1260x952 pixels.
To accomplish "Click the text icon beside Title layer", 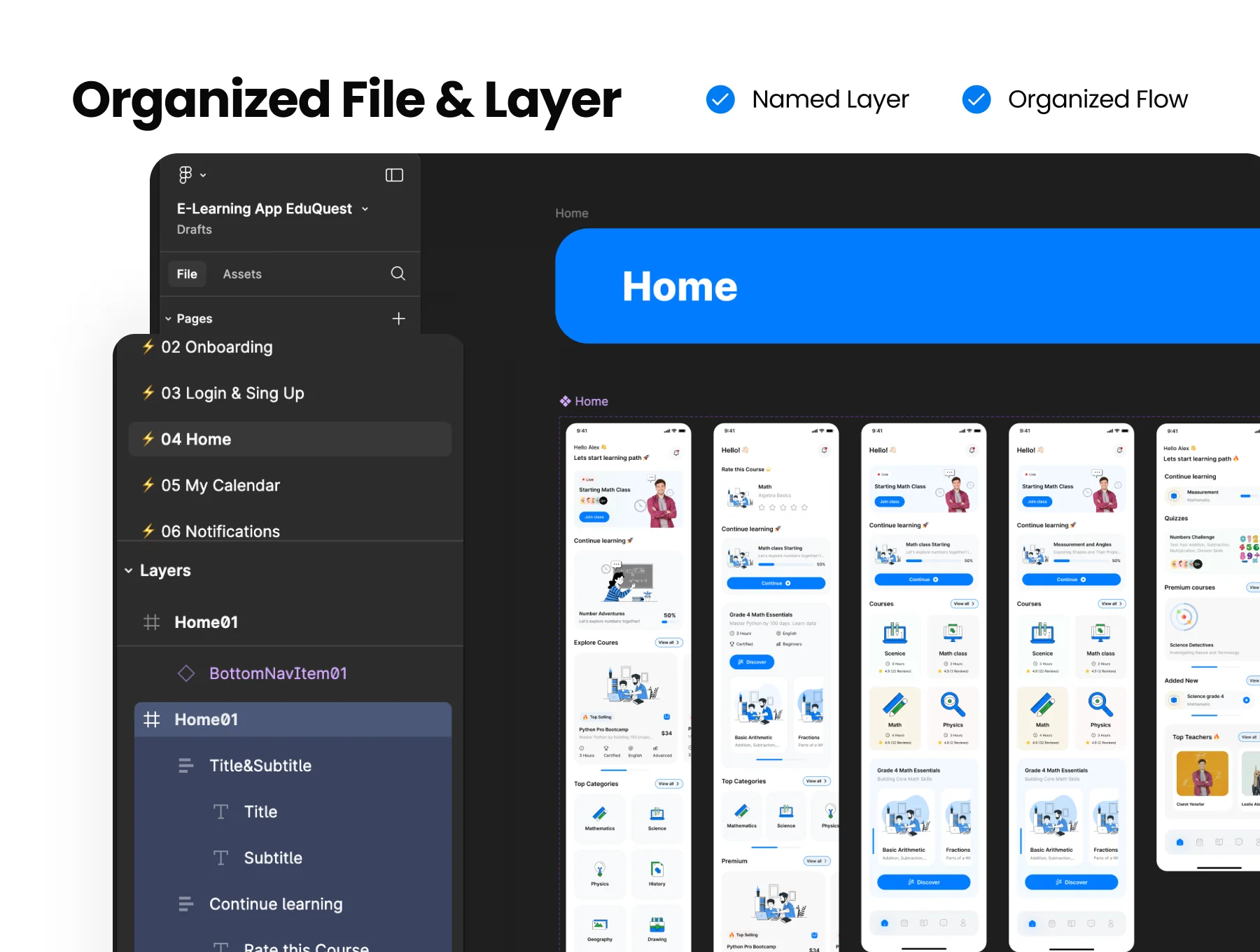I will coord(220,812).
